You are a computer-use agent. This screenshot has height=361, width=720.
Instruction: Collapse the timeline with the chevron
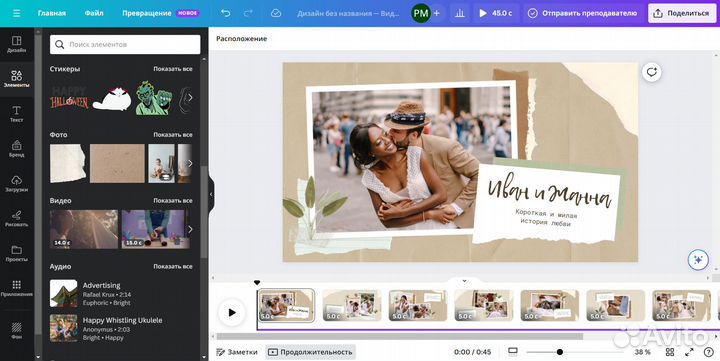[x=464, y=281]
